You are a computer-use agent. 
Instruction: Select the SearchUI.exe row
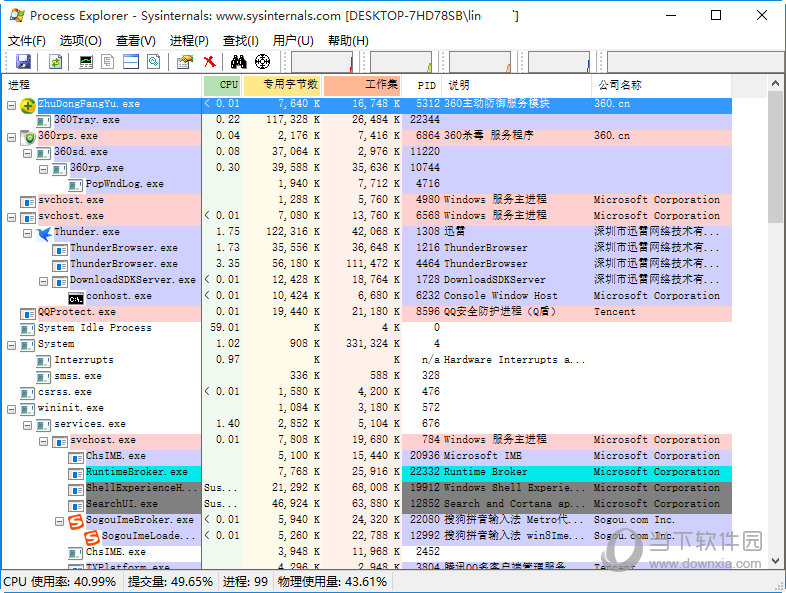(x=367, y=504)
